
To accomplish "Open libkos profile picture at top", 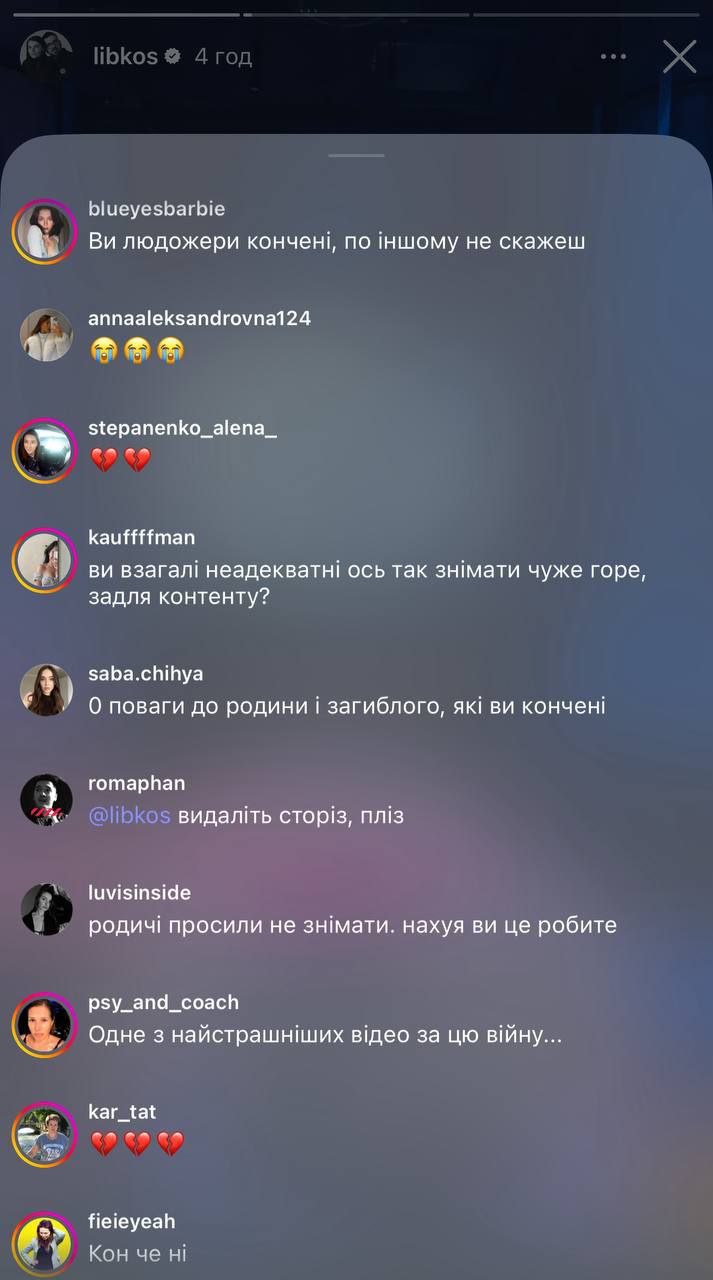I will tap(46, 56).
